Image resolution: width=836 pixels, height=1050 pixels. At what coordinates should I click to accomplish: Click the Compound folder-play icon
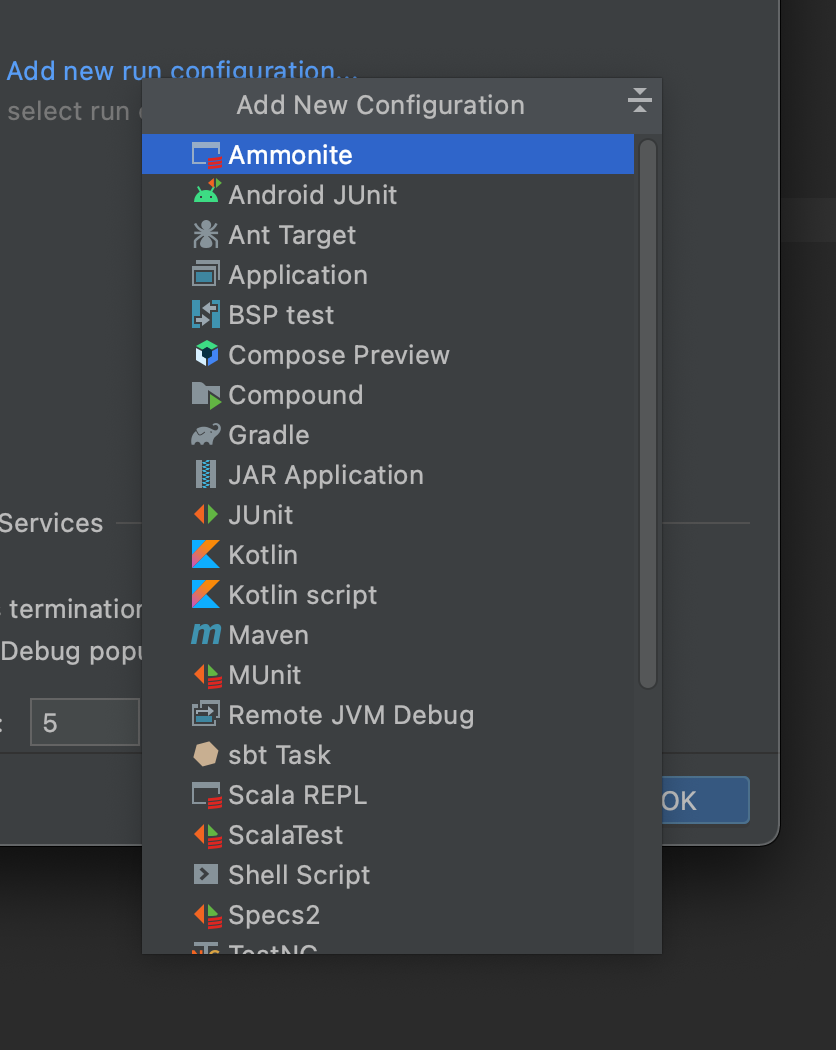(206, 395)
